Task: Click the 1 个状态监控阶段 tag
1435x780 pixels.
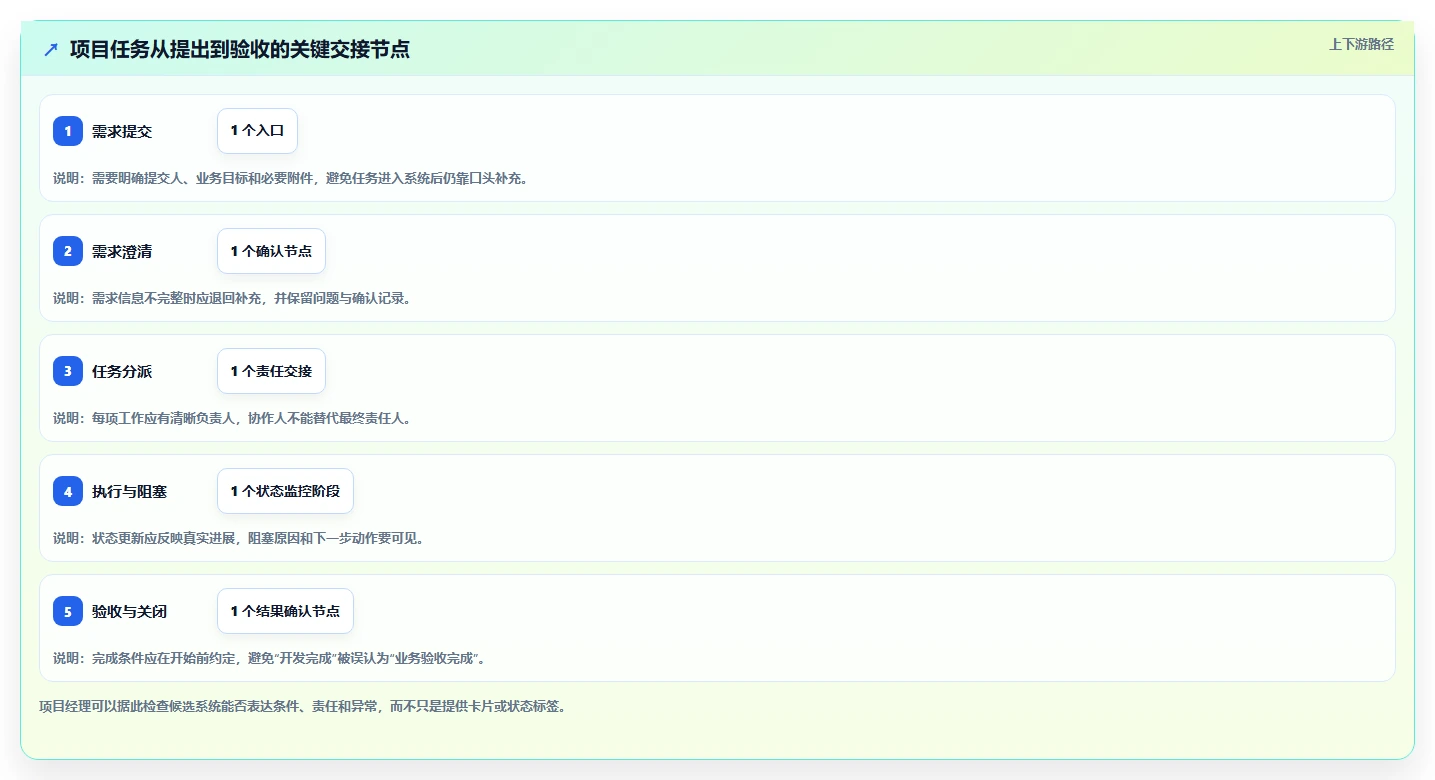Action: click(285, 491)
